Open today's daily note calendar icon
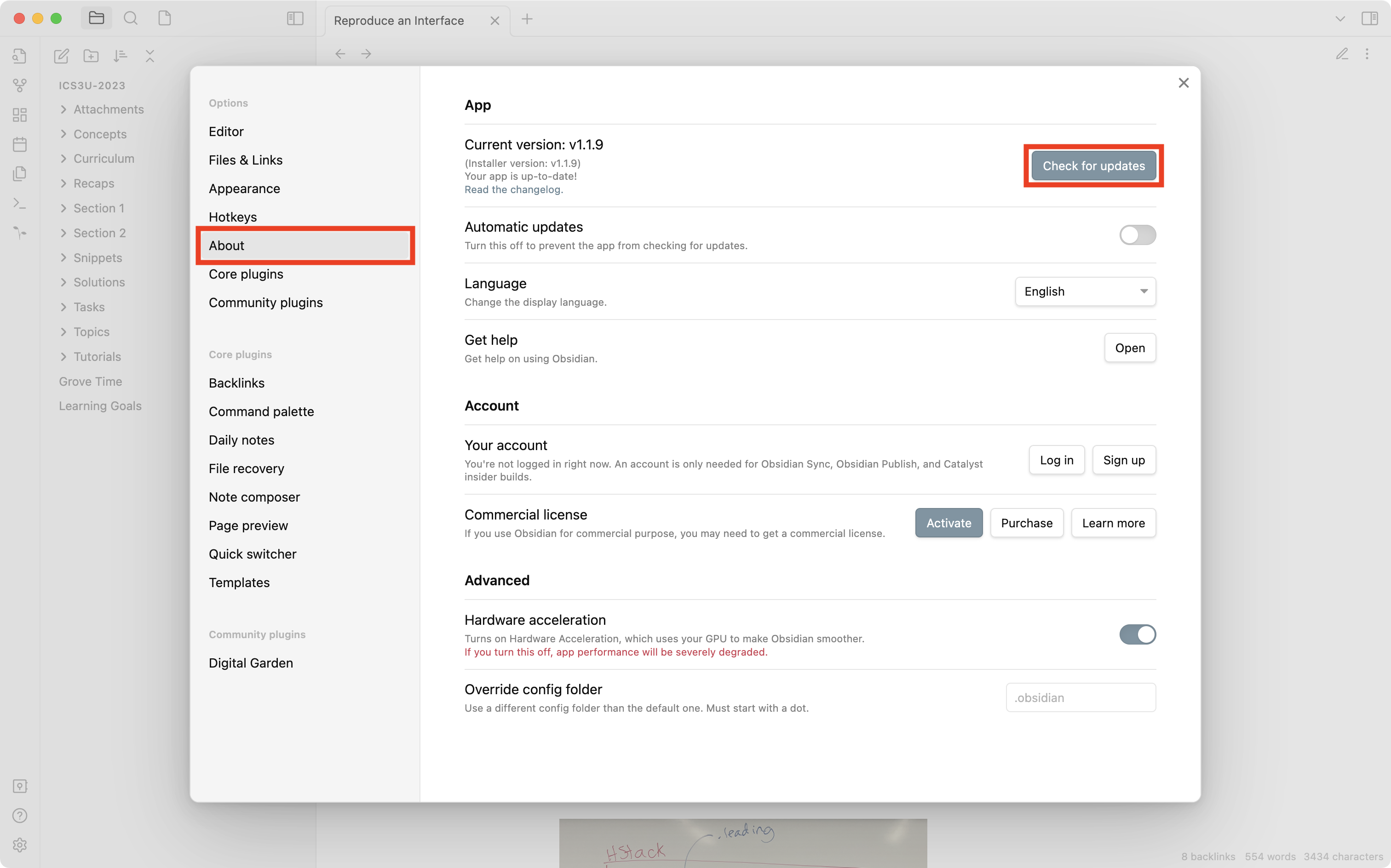 click(19, 144)
